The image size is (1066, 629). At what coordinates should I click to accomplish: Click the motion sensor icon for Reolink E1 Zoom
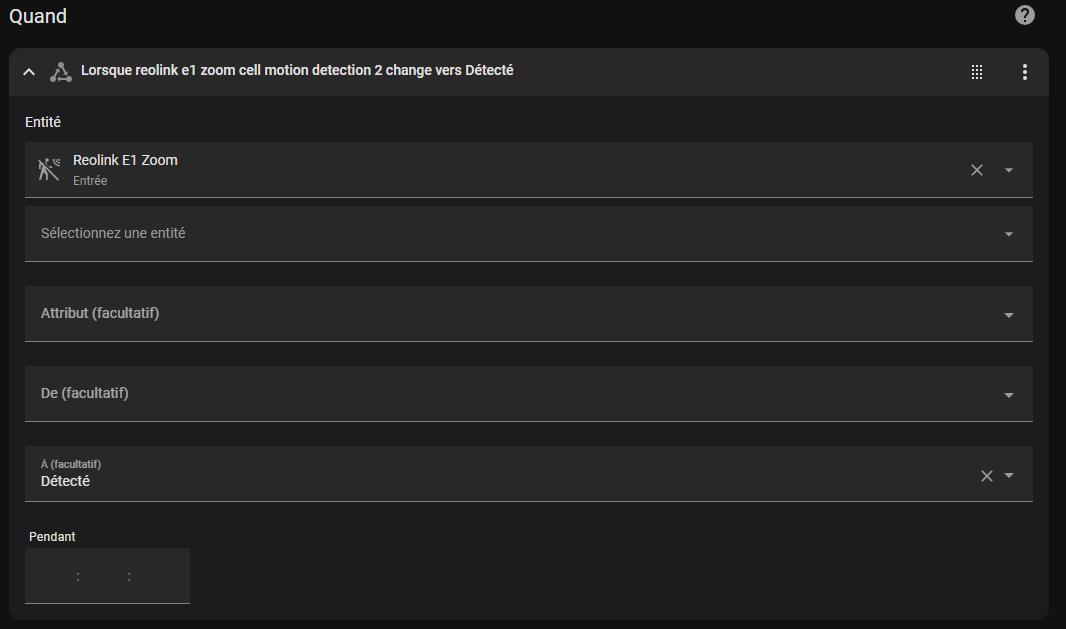[x=49, y=169]
